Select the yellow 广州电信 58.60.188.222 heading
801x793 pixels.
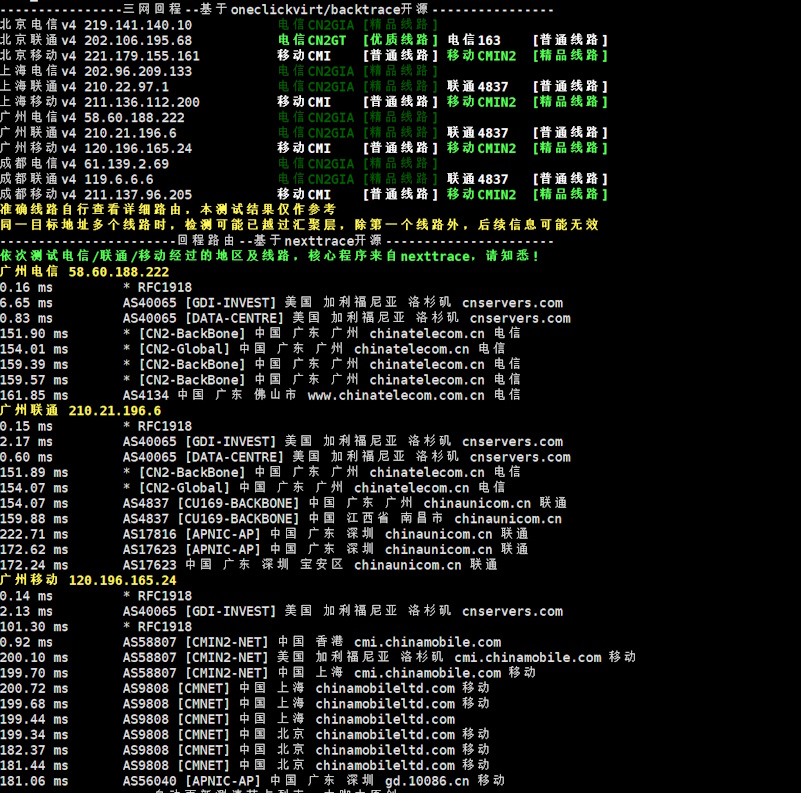point(85,272)
